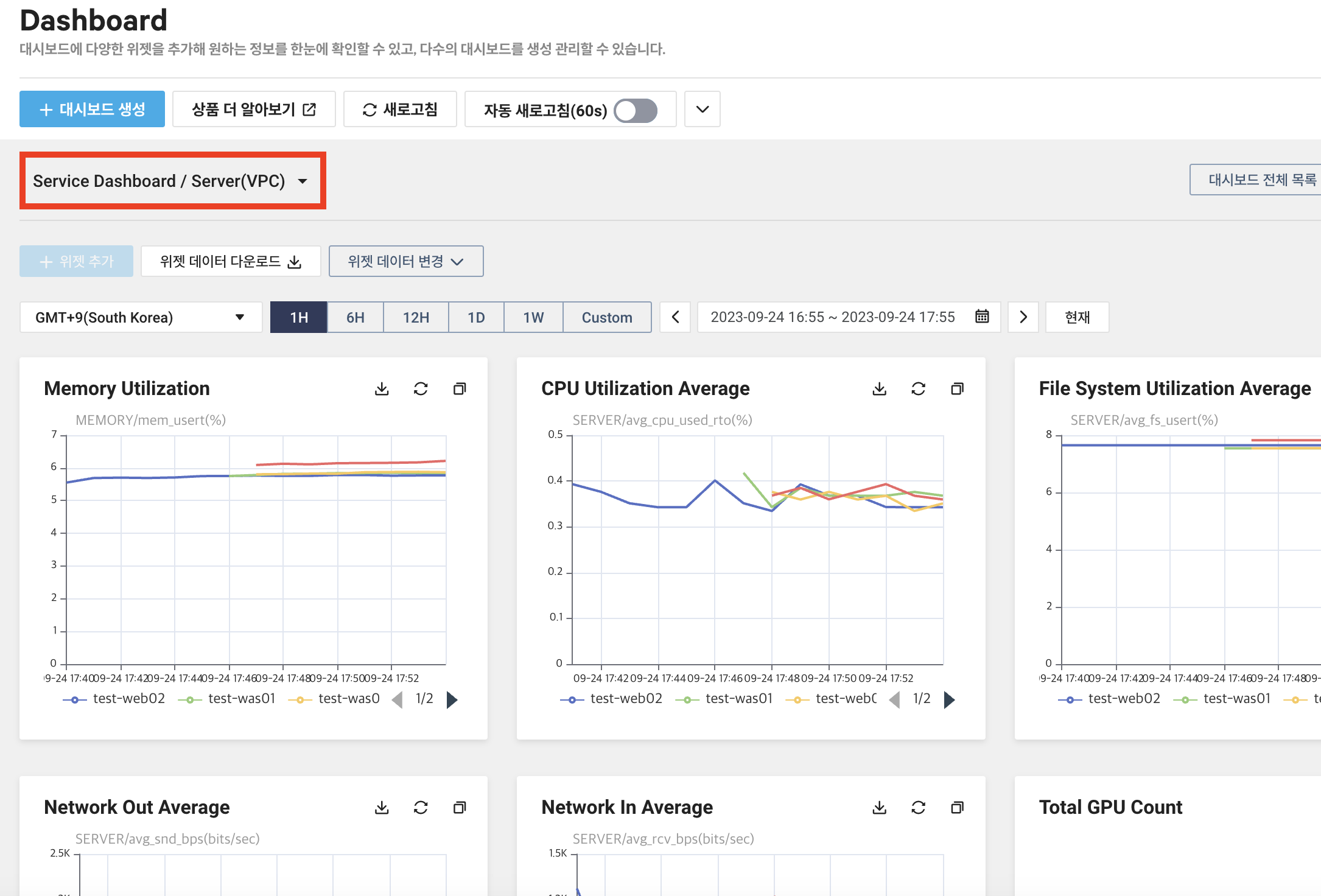Enable auto refresh 60s toggle

[x=635, y=110]
